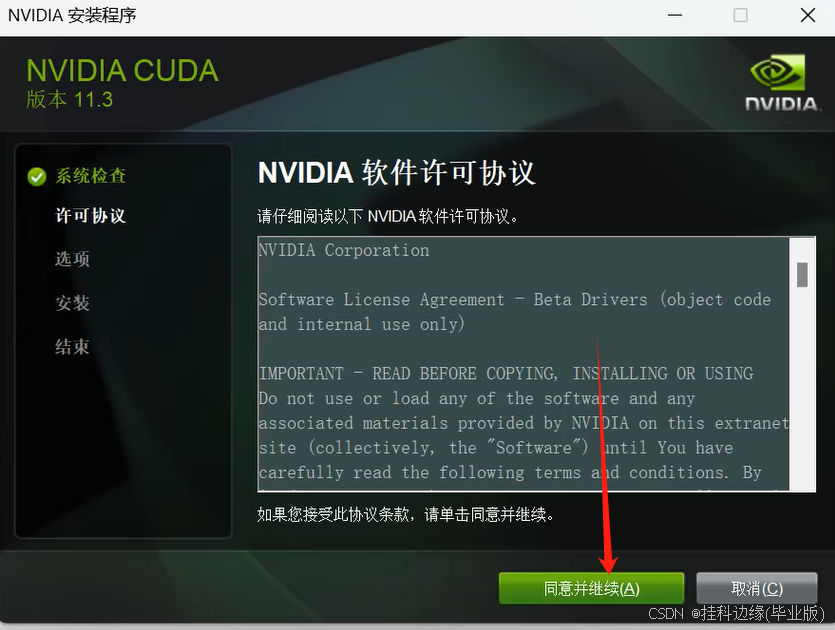Select the 安装 step in sidebar
Viewport: 835px width, 630px height.
(x=72, y=302)
